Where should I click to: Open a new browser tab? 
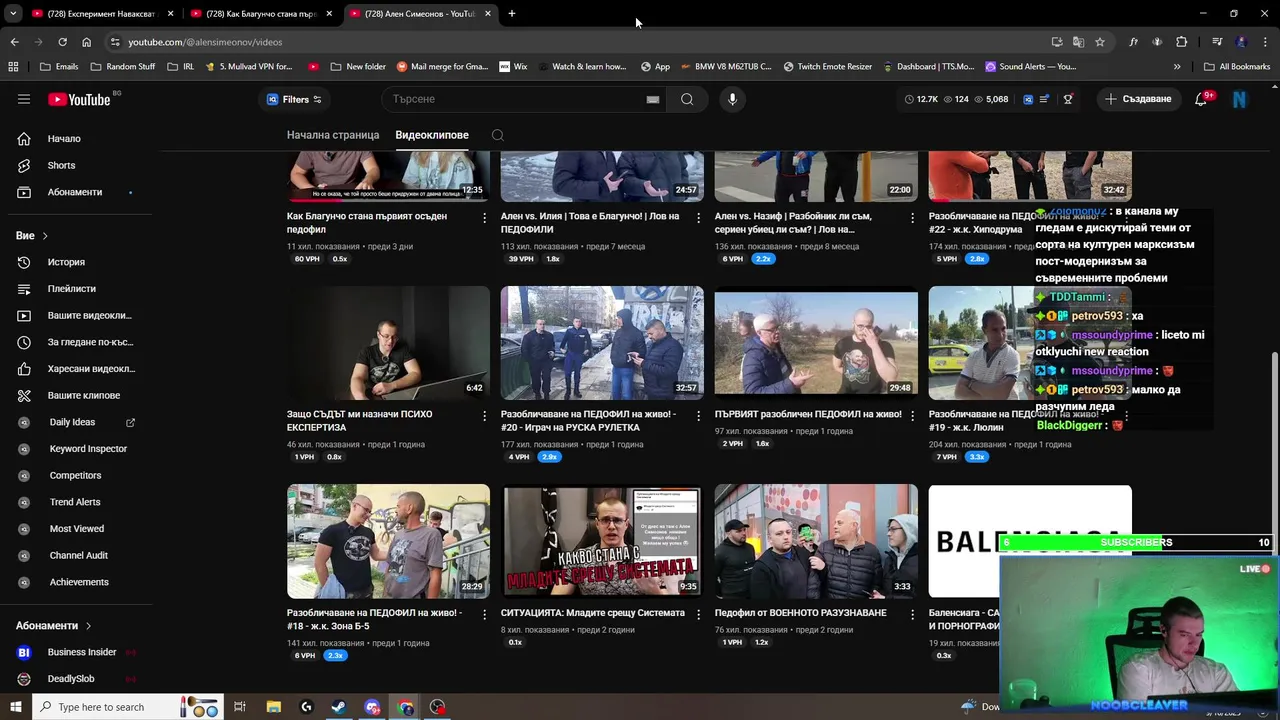coord(512,14)
